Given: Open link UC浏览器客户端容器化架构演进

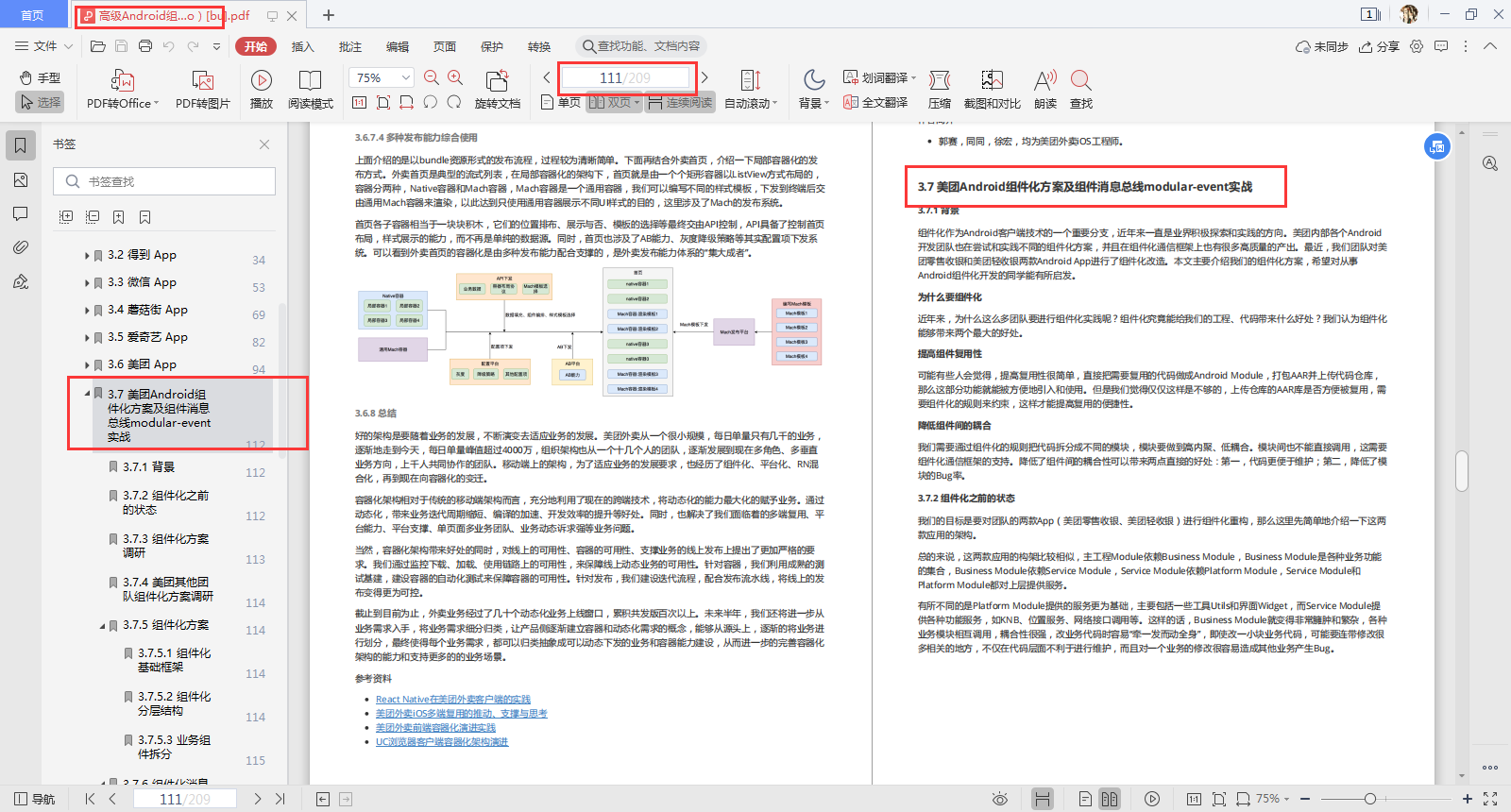Looking at the screenshot, I should 442,742.
